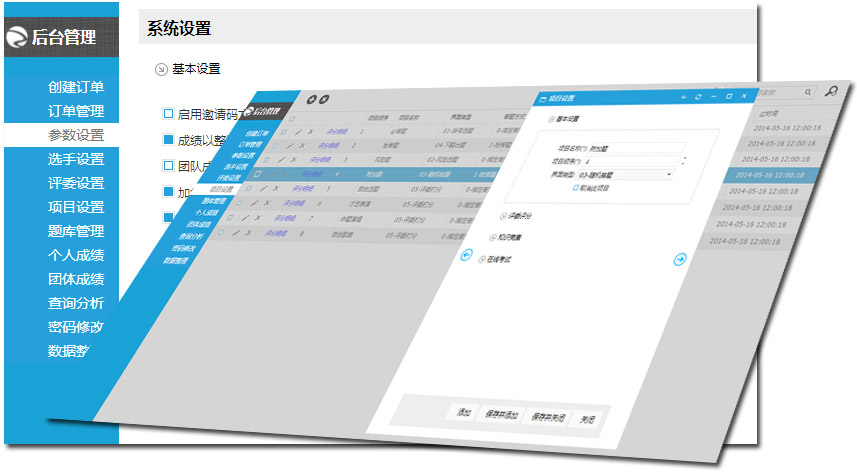Select 项目设置 in tilted window sidebar
Image resolution: width=857 pixels, height=475 pixels.
tap(221, 189)
